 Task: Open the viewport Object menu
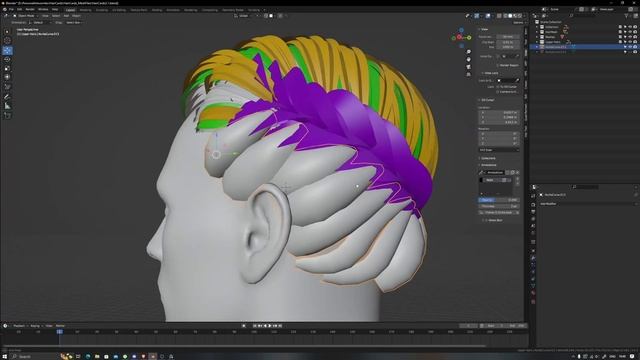76,16
